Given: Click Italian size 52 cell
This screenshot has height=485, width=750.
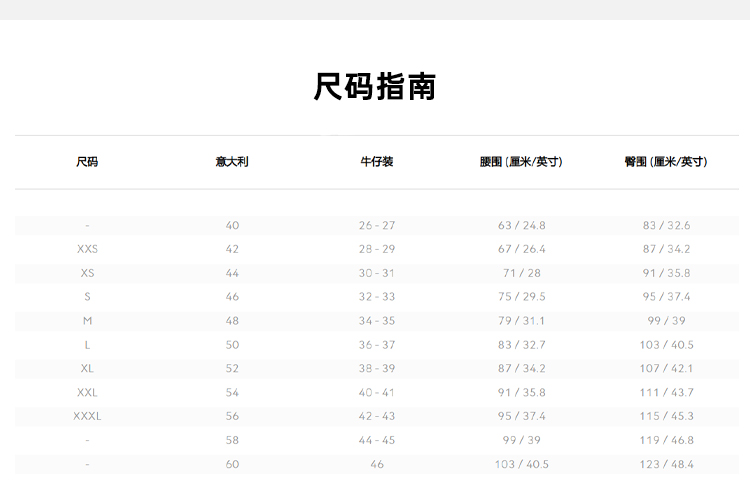Looking at the screenshot, I should click(x=232, y=369).
